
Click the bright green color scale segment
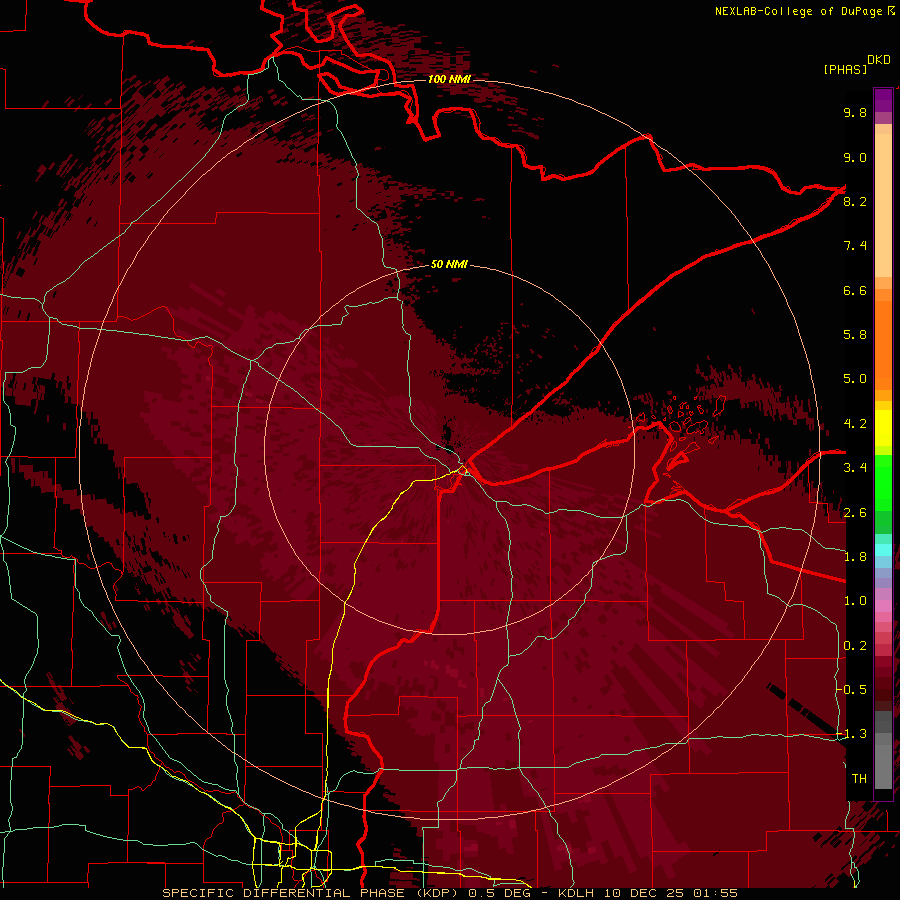[x=883, y=483]
